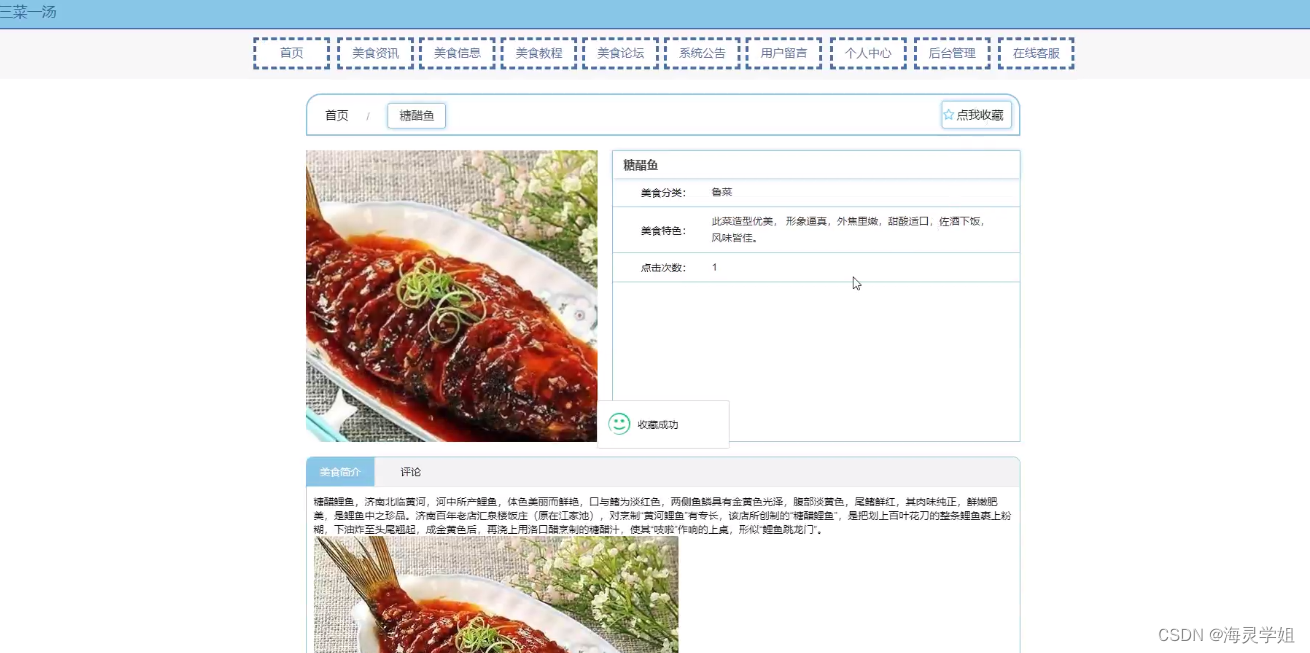Screen dimensions: 1310x653
Task: Click the 点我收藏 favorite button
Action: [x=976, y=114]
